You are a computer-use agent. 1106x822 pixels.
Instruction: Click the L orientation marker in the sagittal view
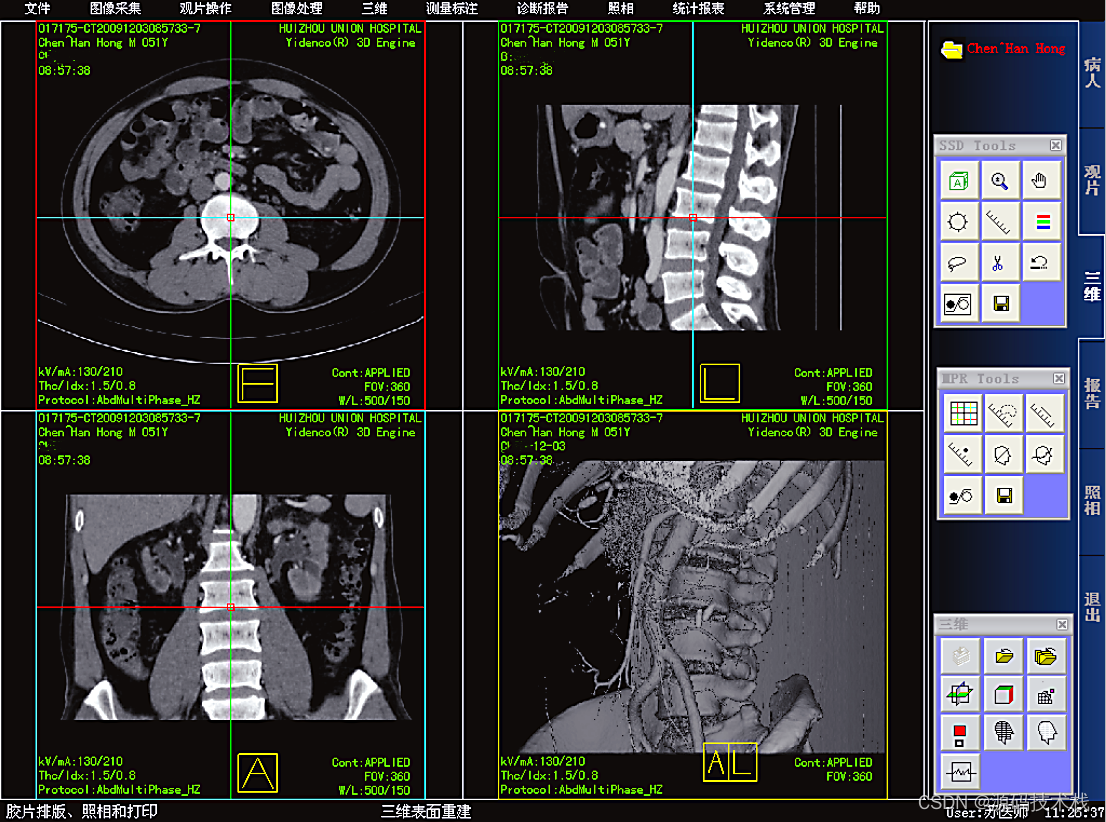[x=719, y=384]
